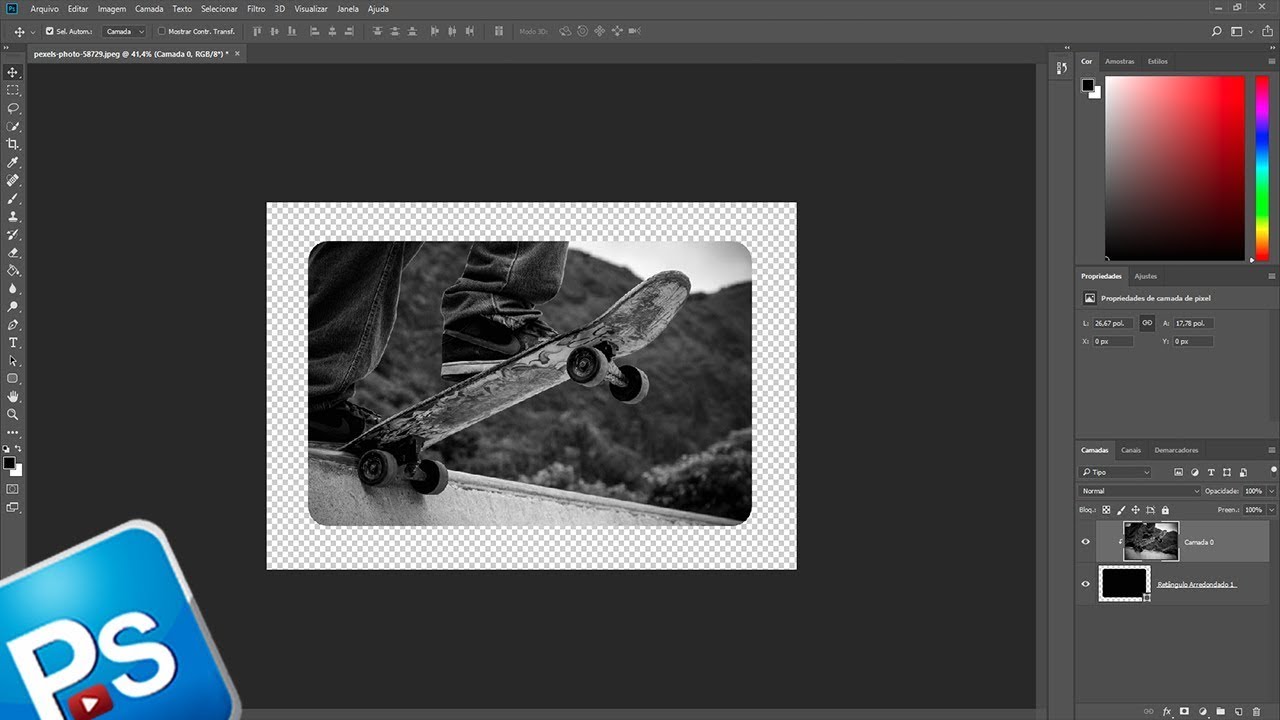Select the Horizontal Type tool
Image resolution: width=1280 pixels, height=720 pixels.
tap(13, 342)
